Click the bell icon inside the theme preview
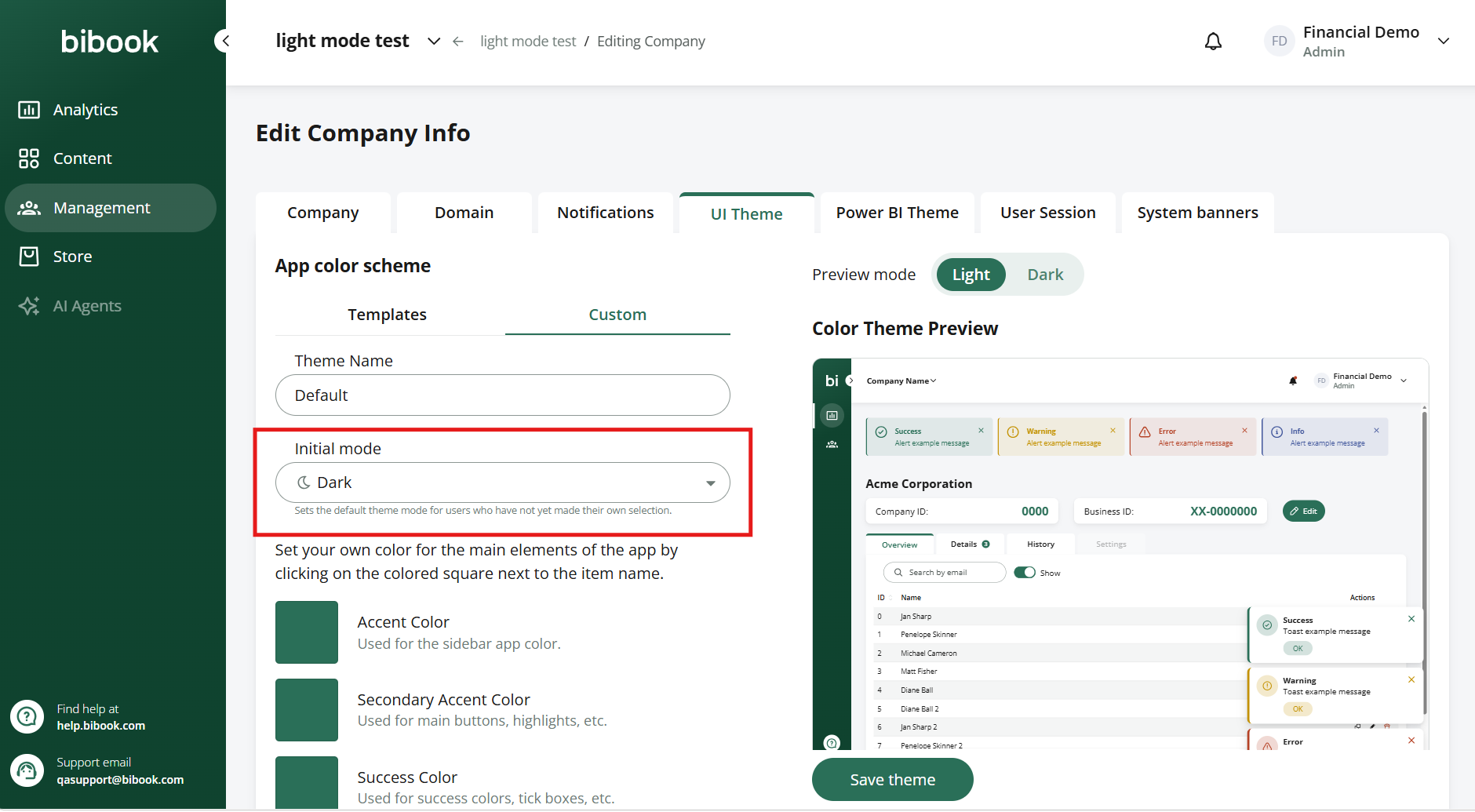 pos(1293,381)
